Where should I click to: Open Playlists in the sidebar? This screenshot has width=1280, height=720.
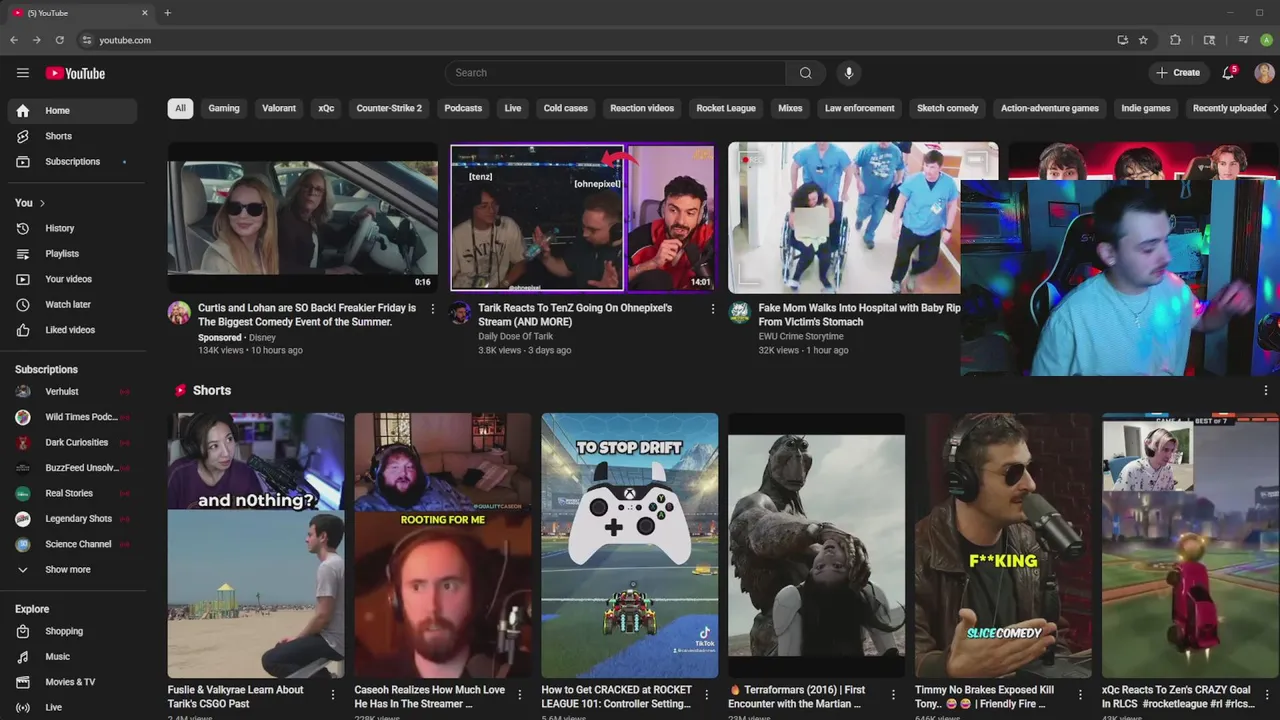coord(72,254)
